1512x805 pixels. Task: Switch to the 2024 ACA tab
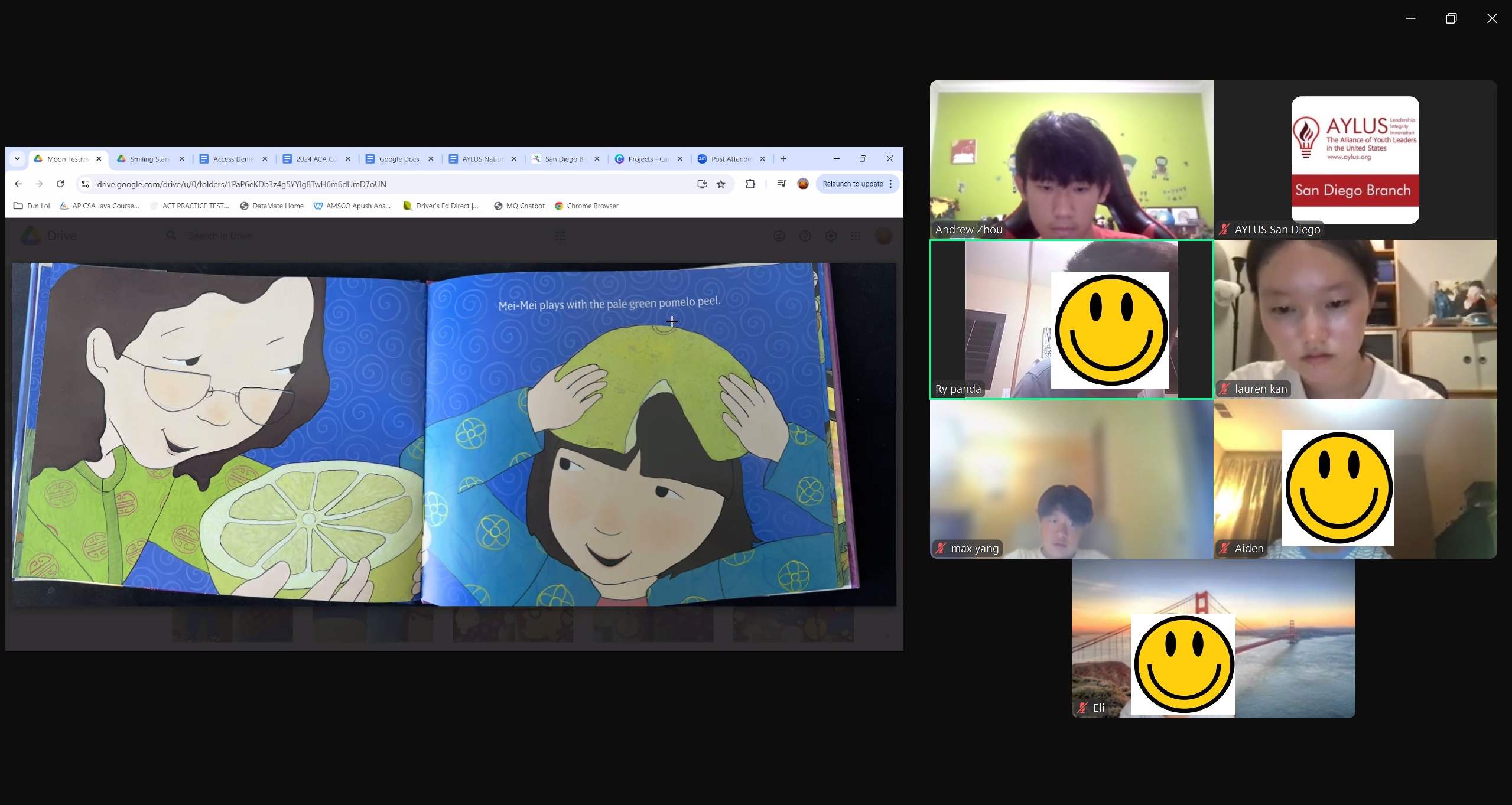317,159
